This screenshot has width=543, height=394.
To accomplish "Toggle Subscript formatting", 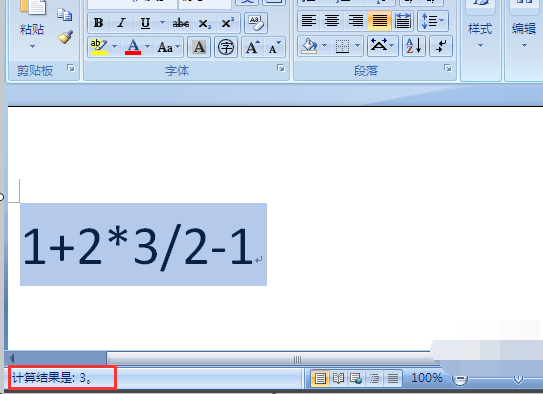I will (204, 23).
